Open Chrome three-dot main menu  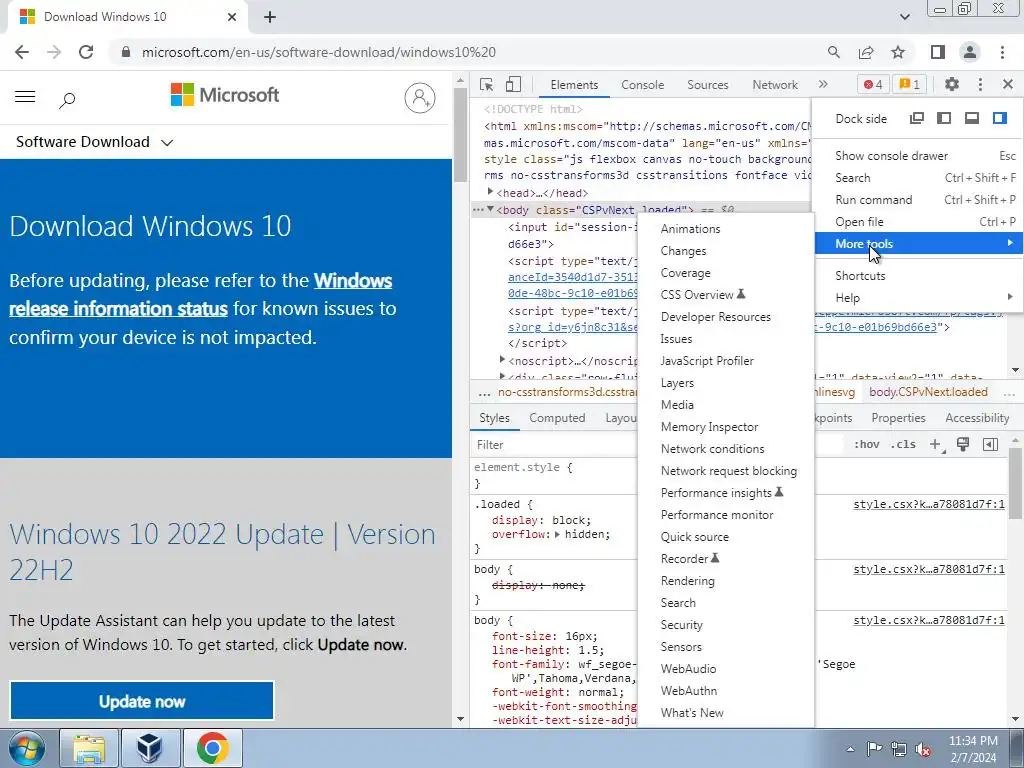pyautogui.click(x=1002, y=52)
